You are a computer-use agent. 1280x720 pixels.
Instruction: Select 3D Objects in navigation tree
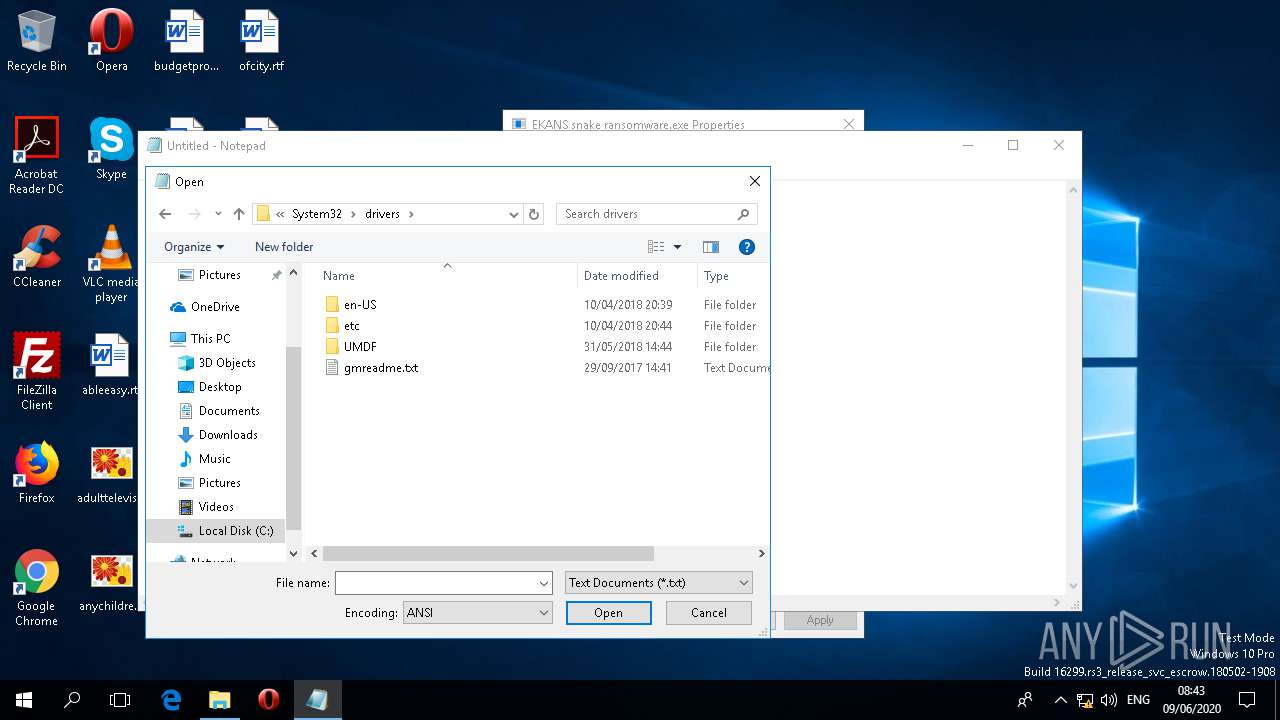[227, 363]
